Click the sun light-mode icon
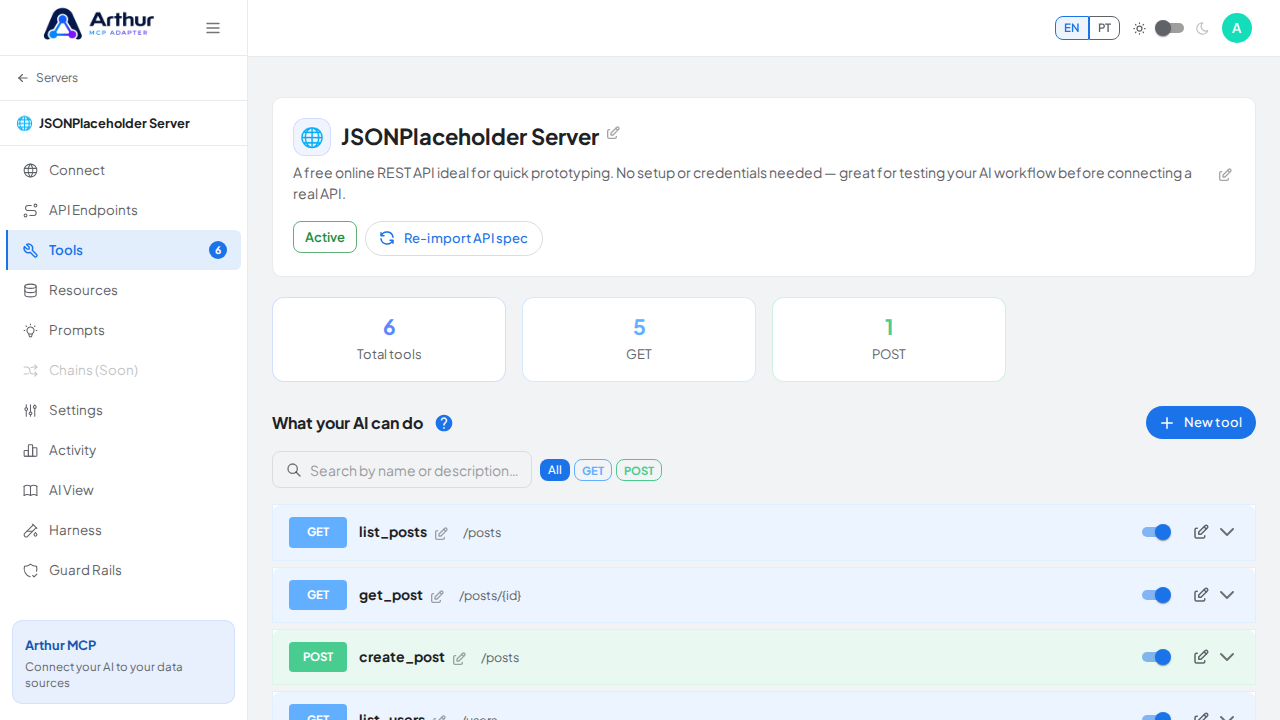Viewport: 1280px width, 720px height. click(1139, 28)
